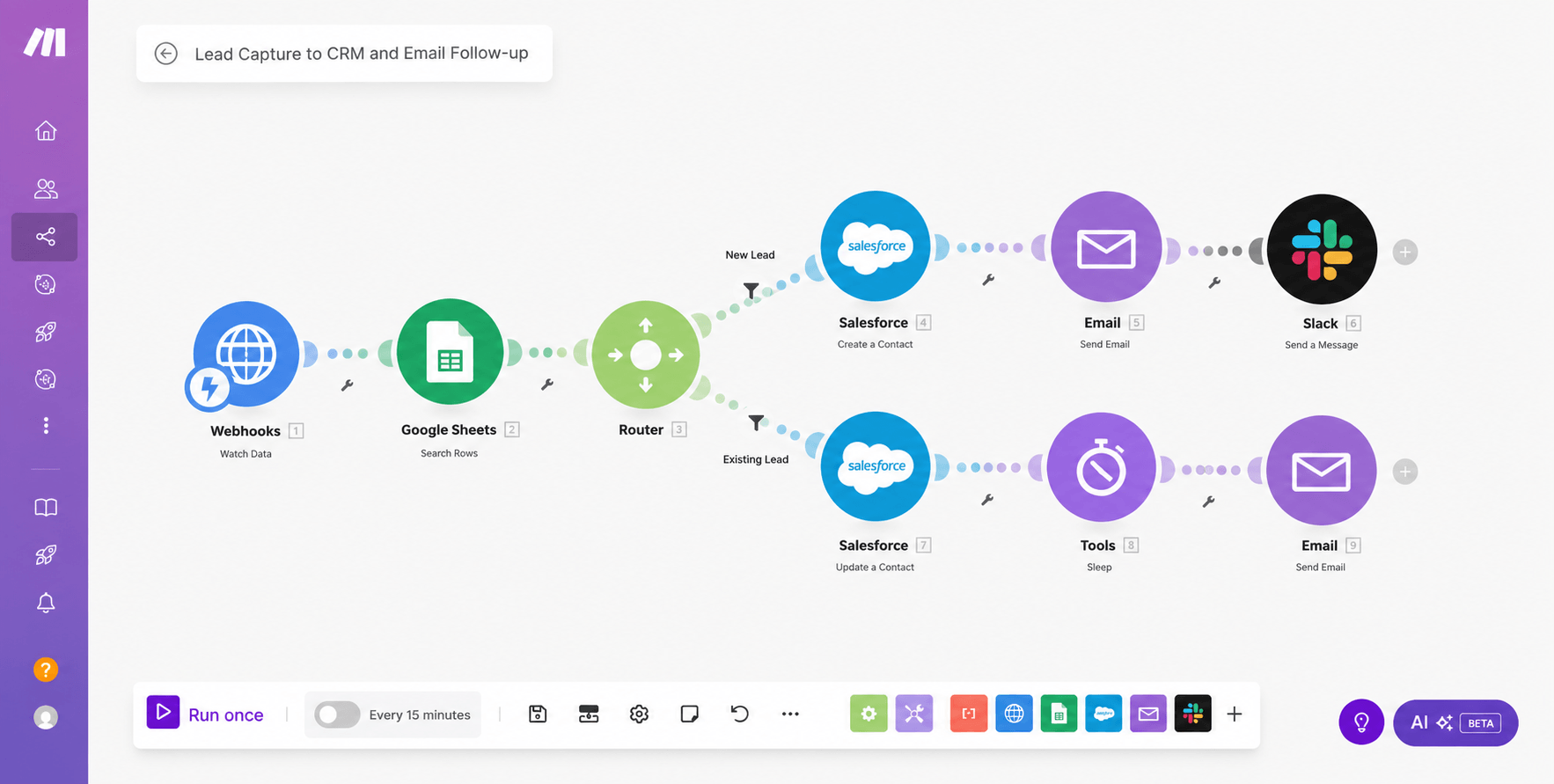
Task: Open notifications bell in sidebar
Action: 46,603
